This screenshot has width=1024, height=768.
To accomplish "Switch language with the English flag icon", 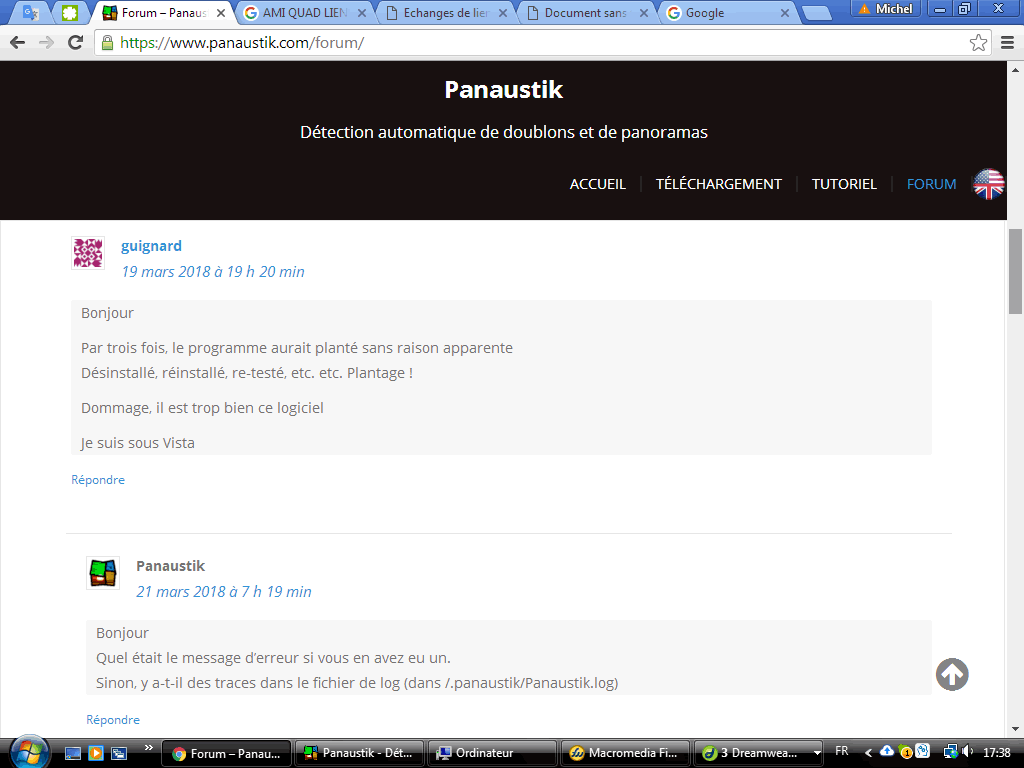I will coord(989,184).
